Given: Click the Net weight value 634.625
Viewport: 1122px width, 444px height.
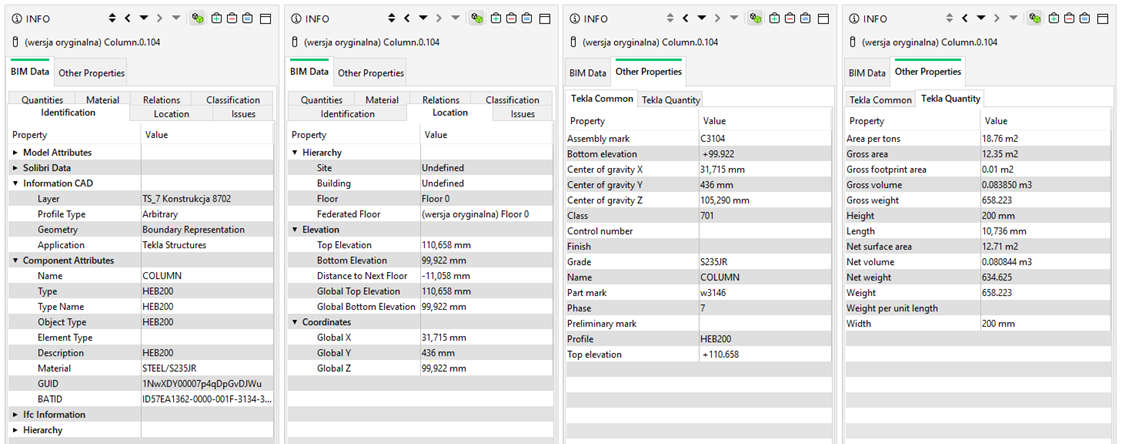Looking at the screenshot, I should (x=999, y=277).
